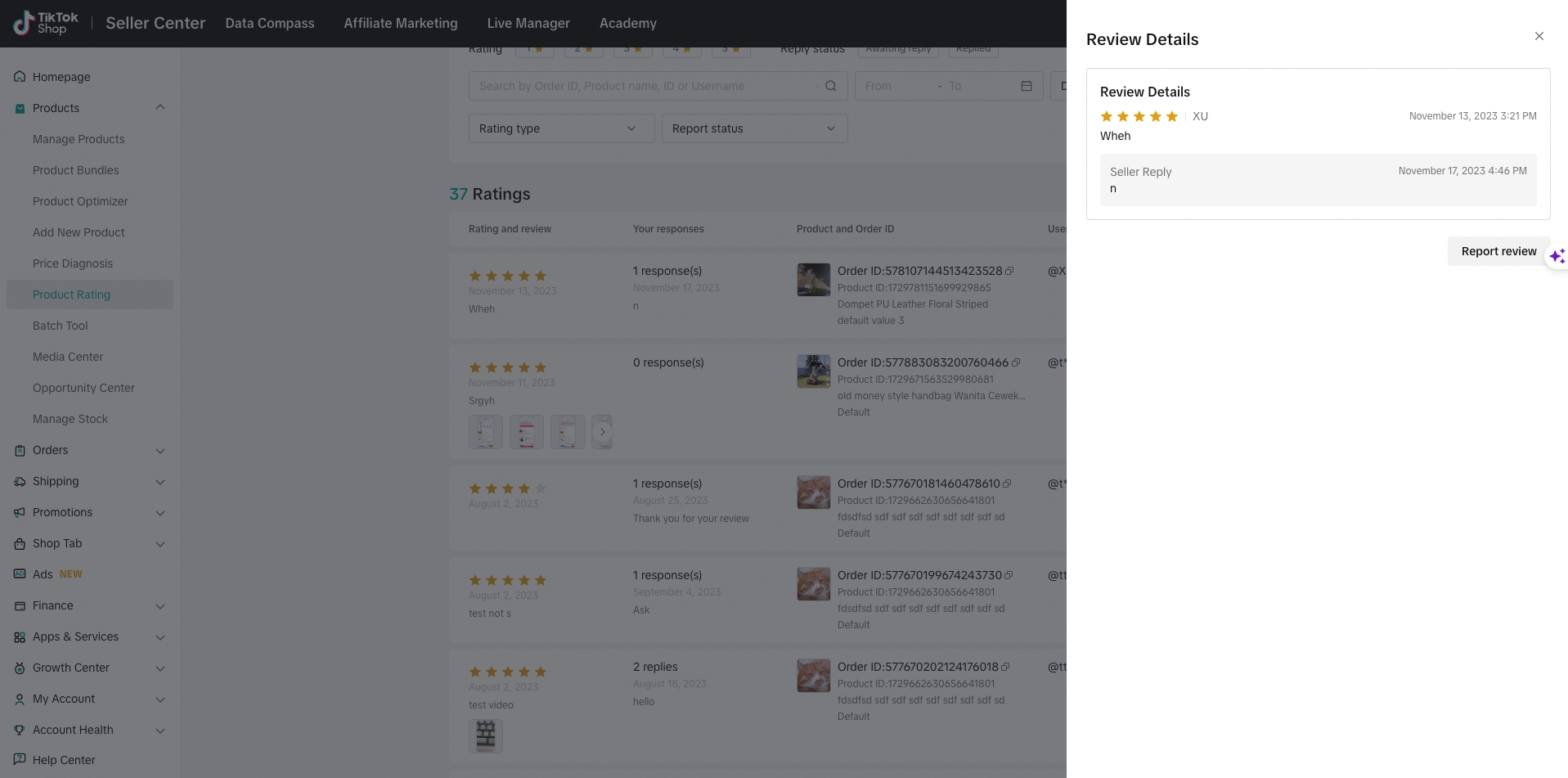The height and width of the screenshot is (778, 1568).
Task: Filter by Awaiting reply status
Action: click(x=898, y=50)
